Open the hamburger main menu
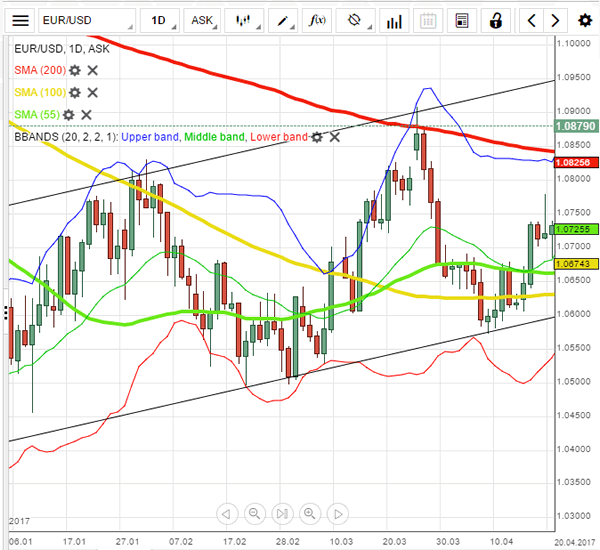The image size is (600, 550). tap(21, 20)
